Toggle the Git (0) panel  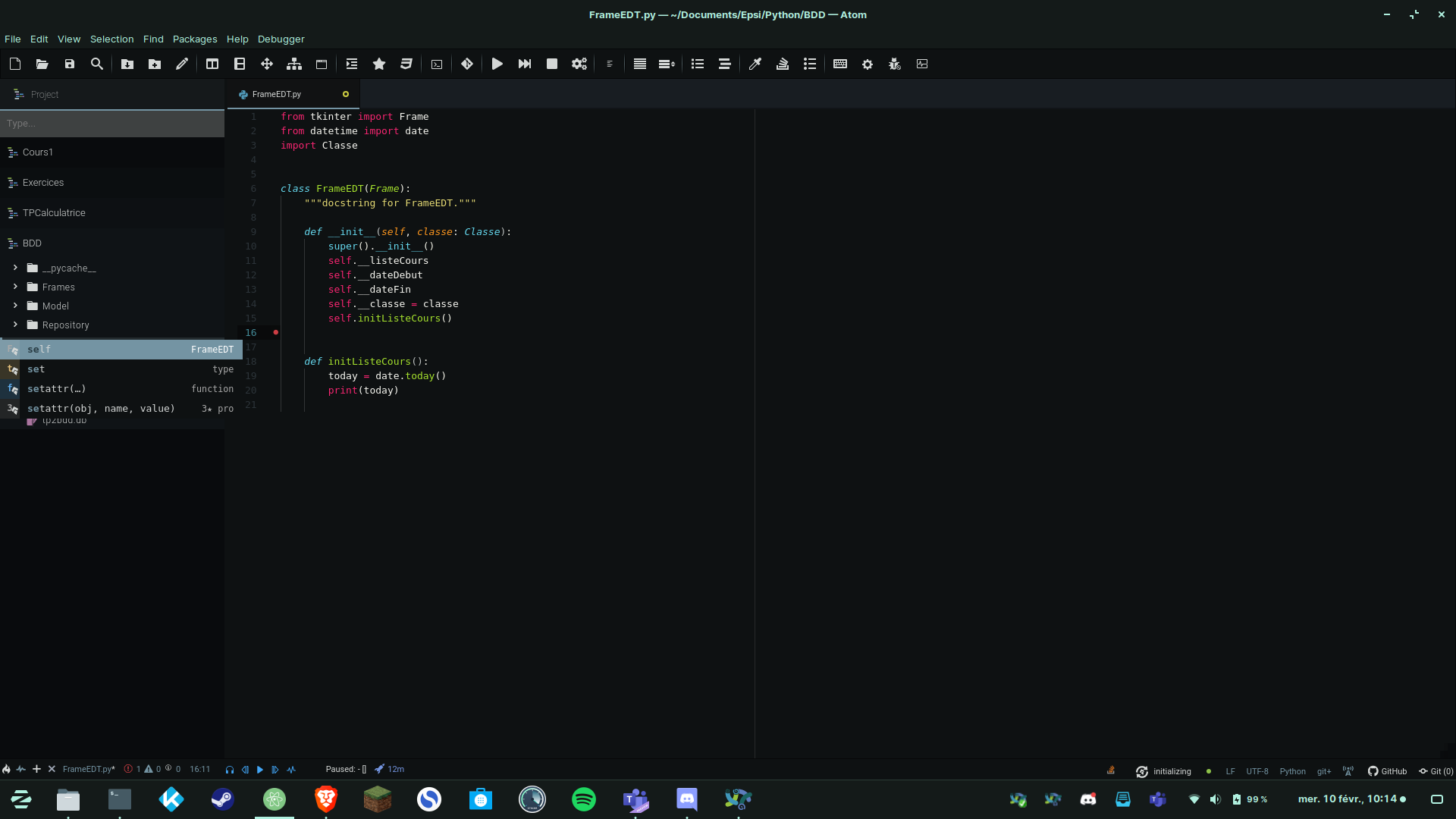(1436, 770)
